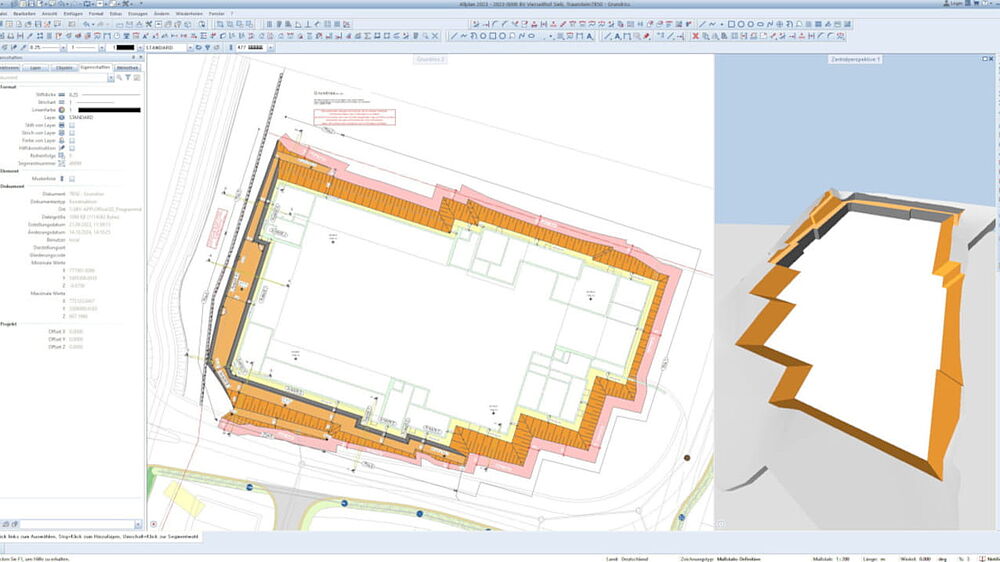Click the black Linienfarbe color swatch
This screenshot has width=1000, height=562.
coord(109,110)
